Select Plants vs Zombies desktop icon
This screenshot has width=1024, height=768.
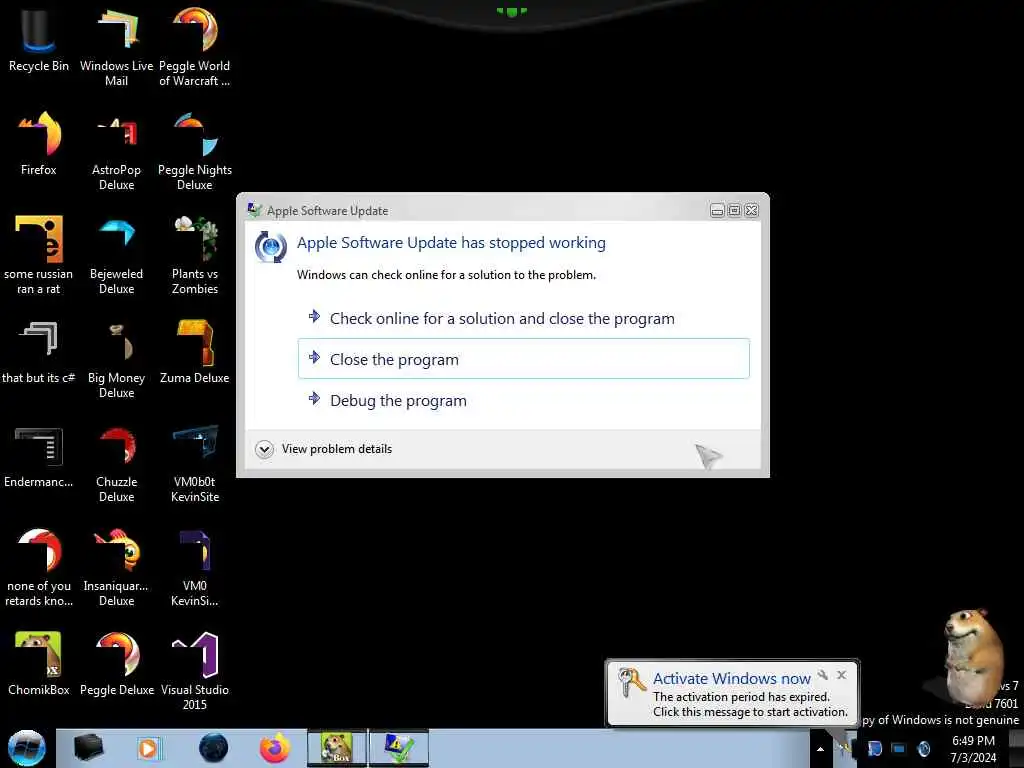pyautogui.click(x=195, y=255)
